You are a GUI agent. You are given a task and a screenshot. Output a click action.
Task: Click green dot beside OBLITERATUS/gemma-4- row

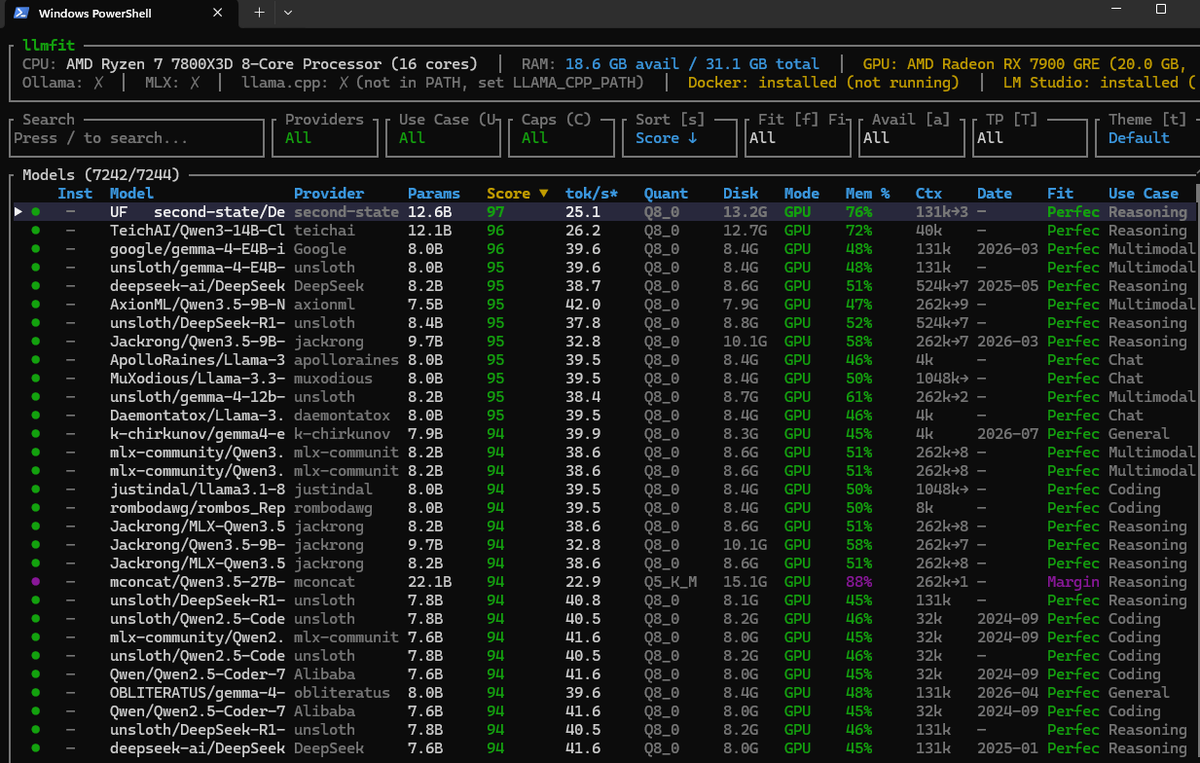(36, 693)
